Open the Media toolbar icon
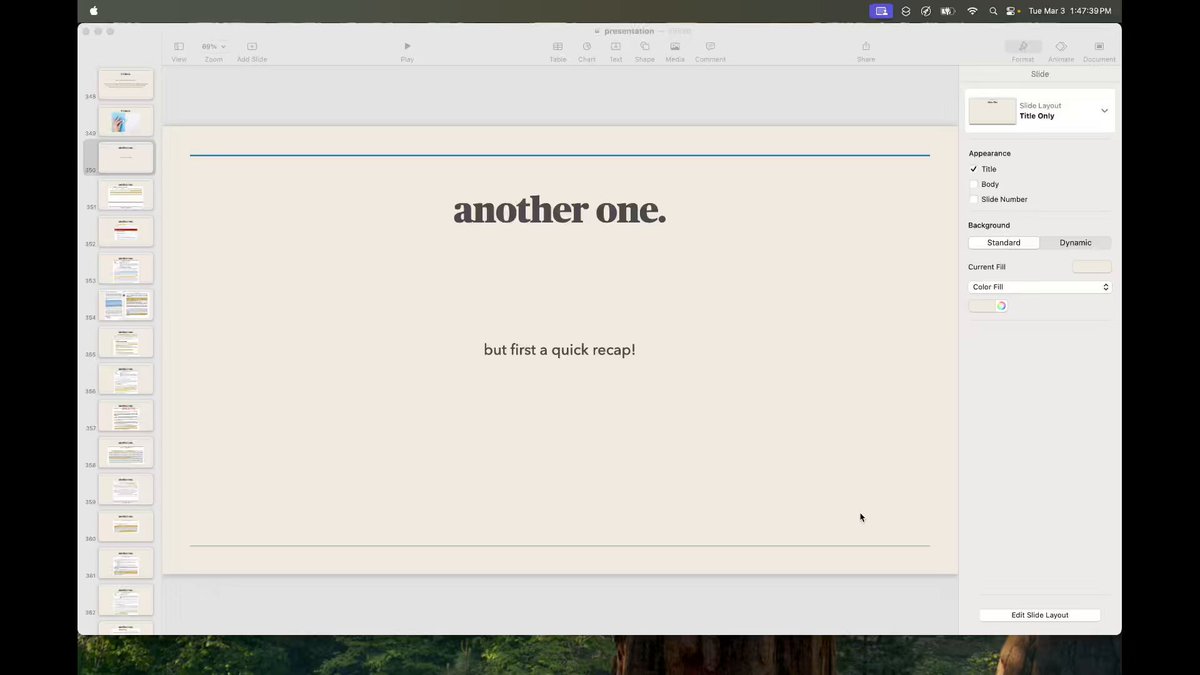The width and height of the screenshot is (1200, 675). click(x=675, y=46)
